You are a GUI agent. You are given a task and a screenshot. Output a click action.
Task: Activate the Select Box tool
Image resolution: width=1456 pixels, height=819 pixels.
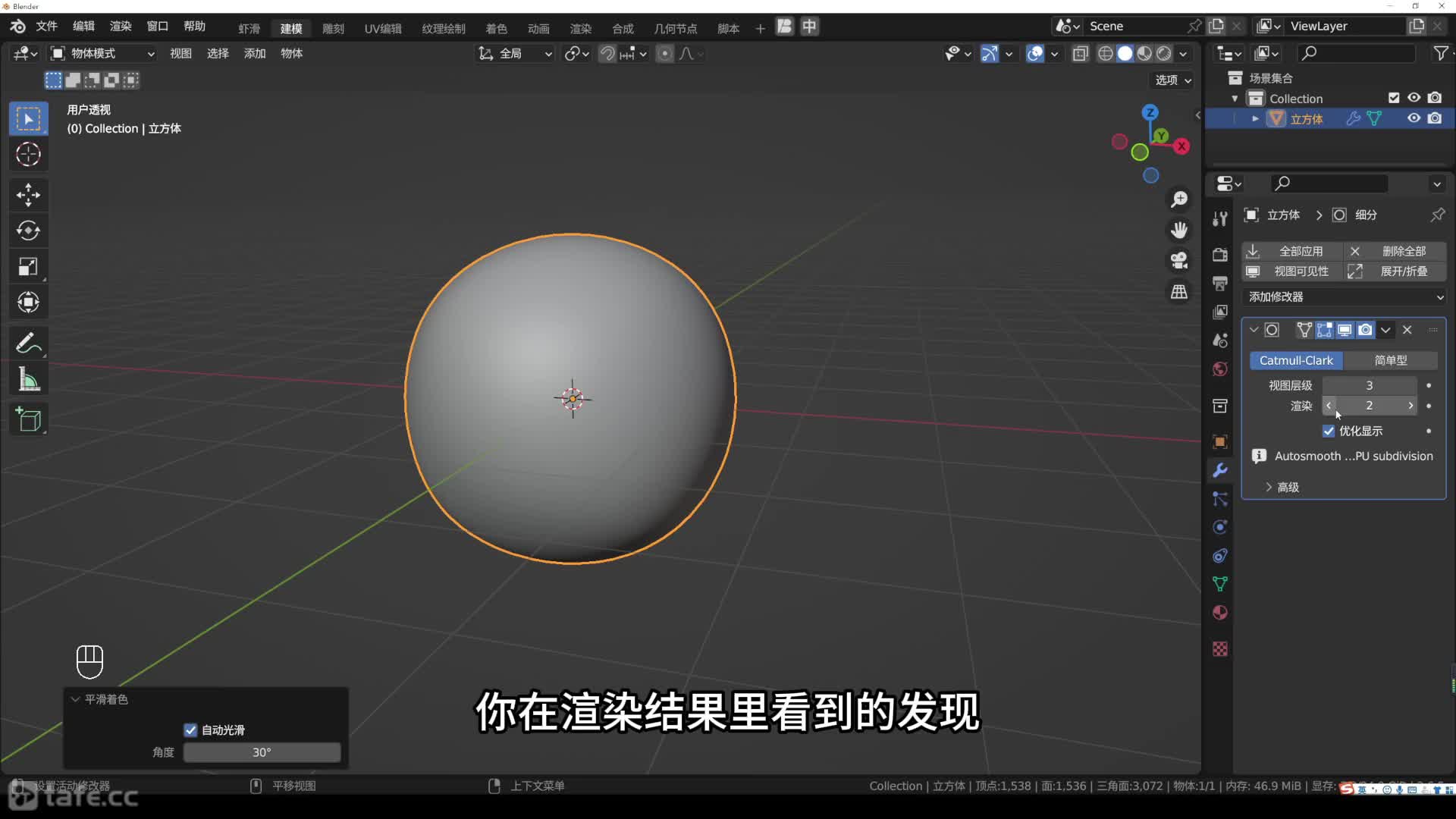28,119
